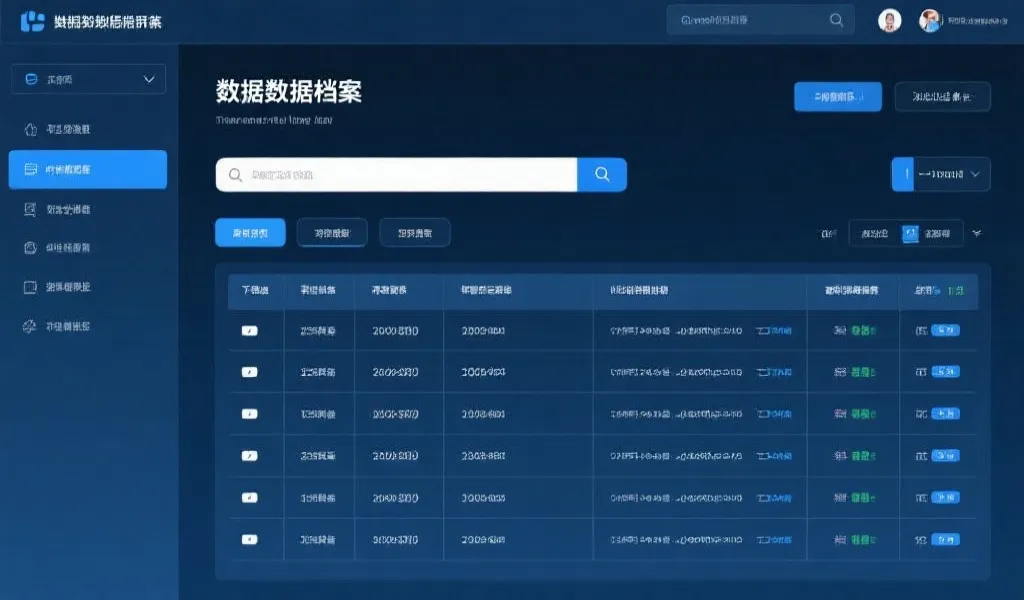Click the filter chevron icon above the table
Screen dimensions: 1024x600
976,232
